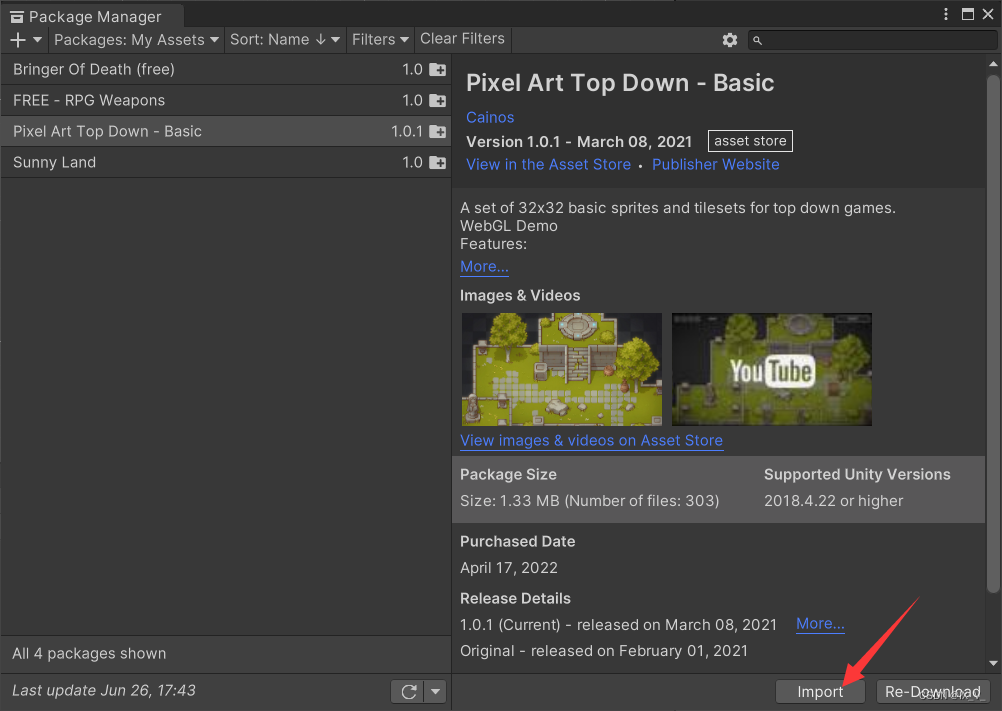Screen dimensions: 1002x711
Task: Click the Re-Download button
Action: (x=932, y=692)
